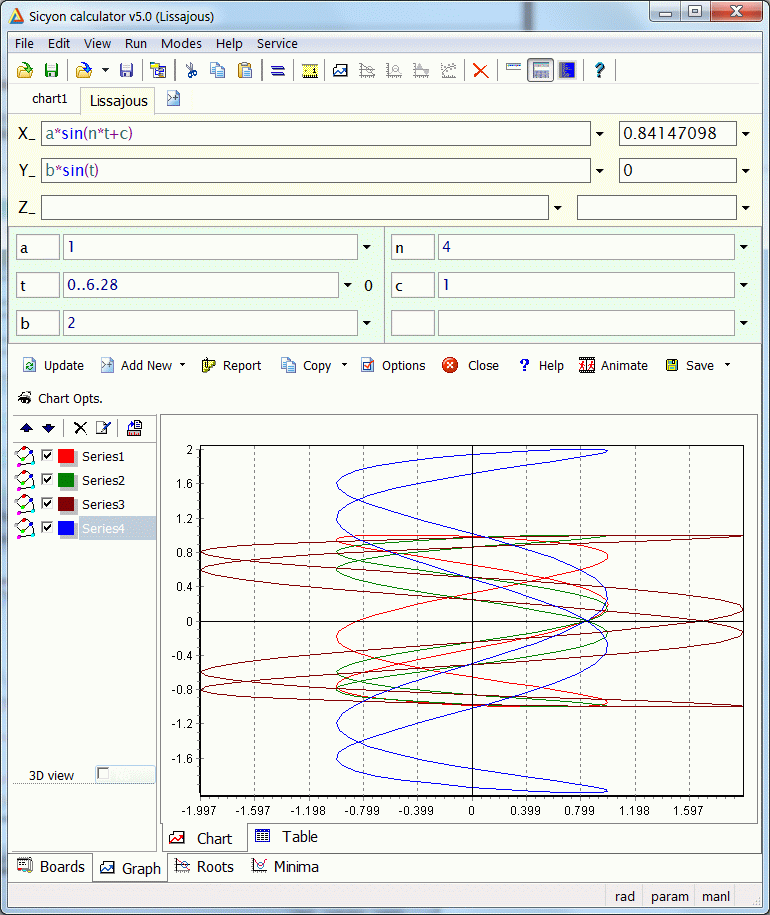Delete selected series with the X icon

[x=80, y=428]
